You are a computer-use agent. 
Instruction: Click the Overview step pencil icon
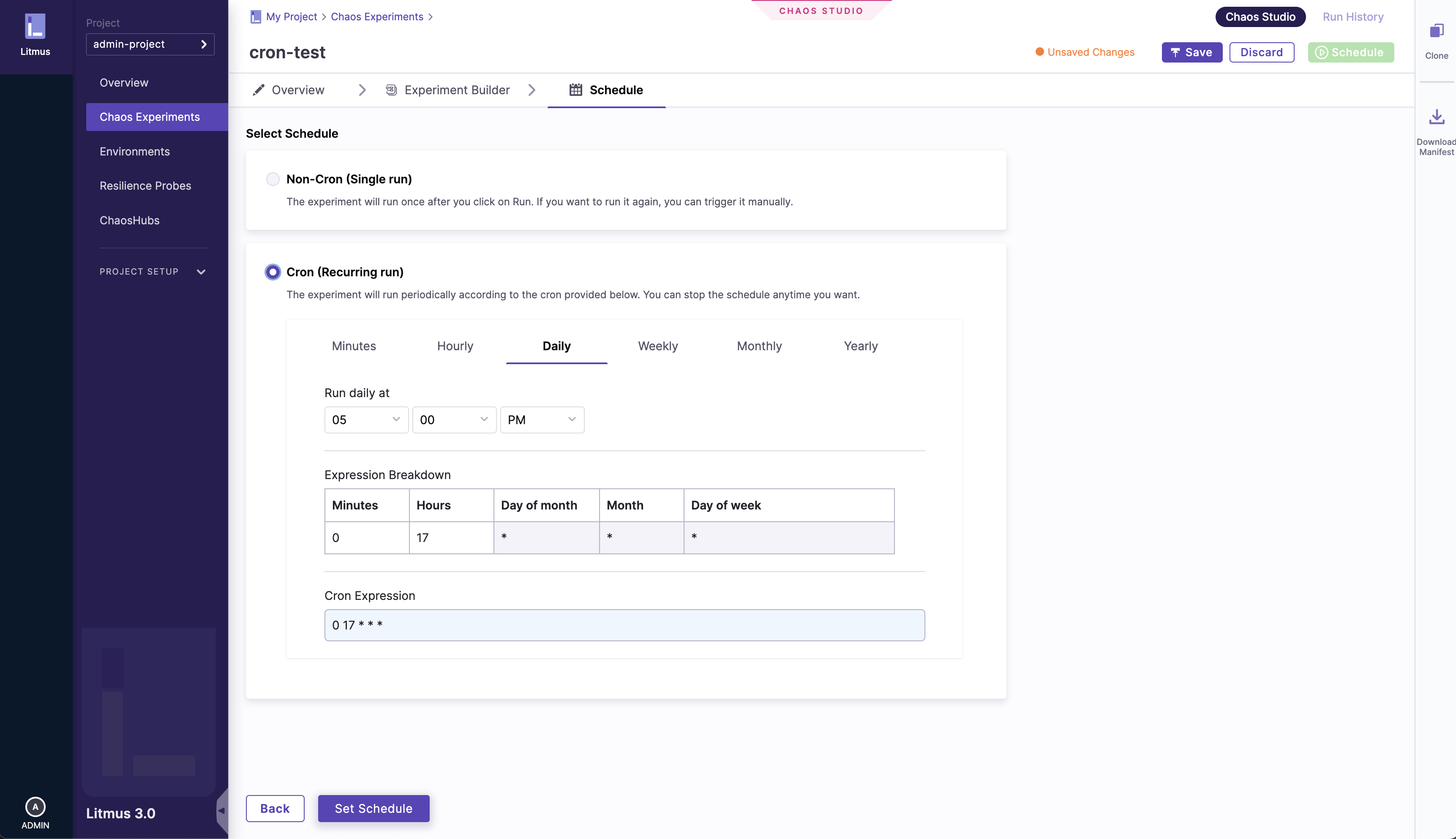259,90
